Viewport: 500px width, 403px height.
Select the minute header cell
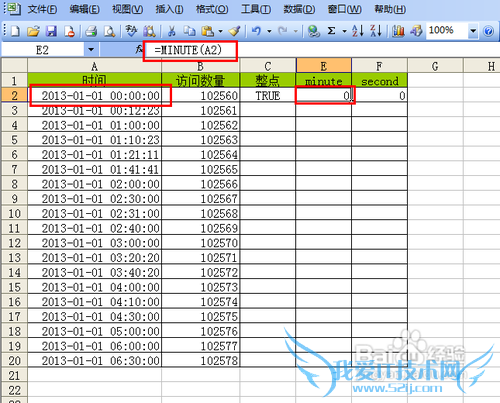tap(324, 81)
